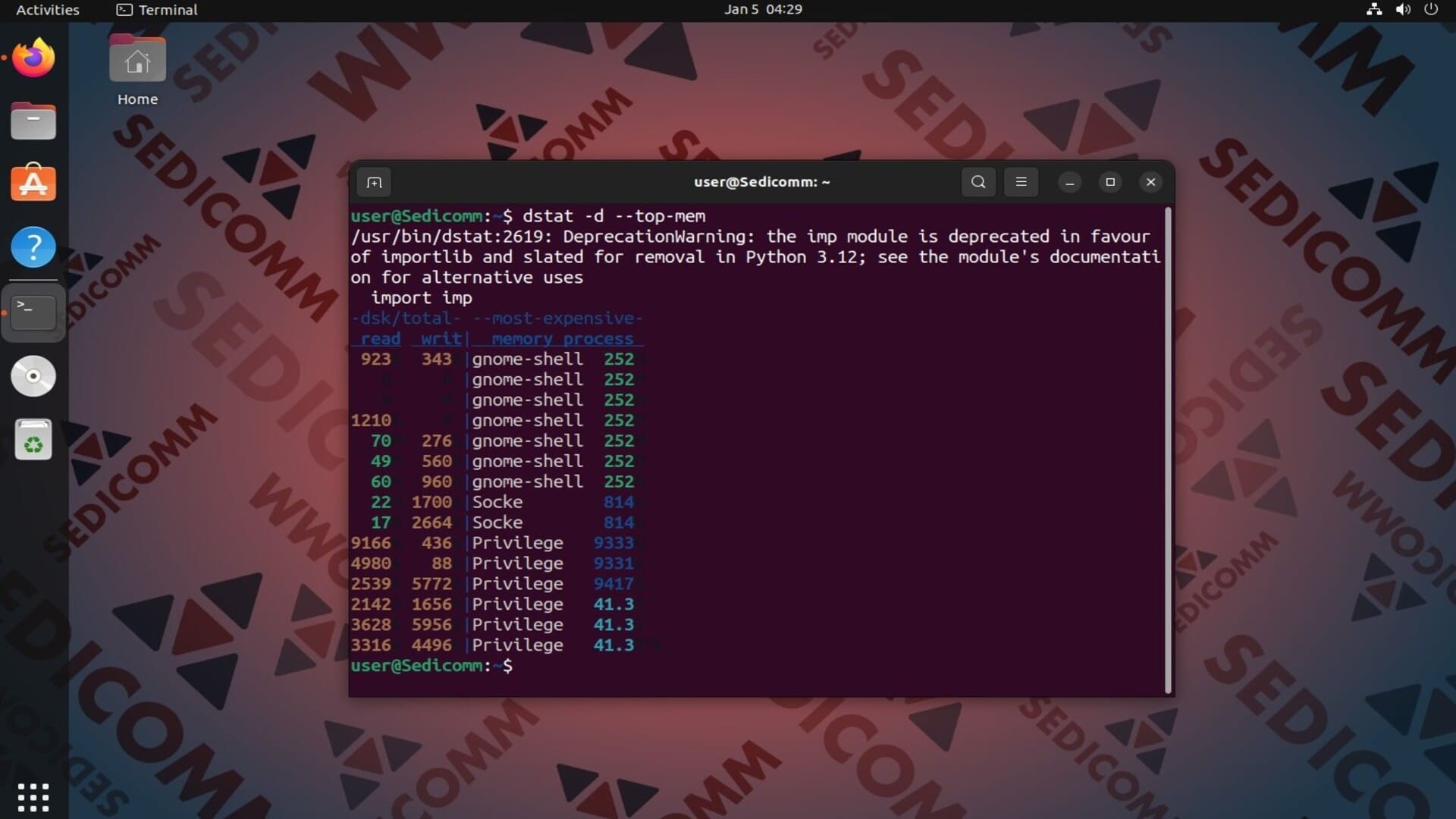Open the Activities overview
Screen dimensions: 1456x819
click(x=47, y=10)
